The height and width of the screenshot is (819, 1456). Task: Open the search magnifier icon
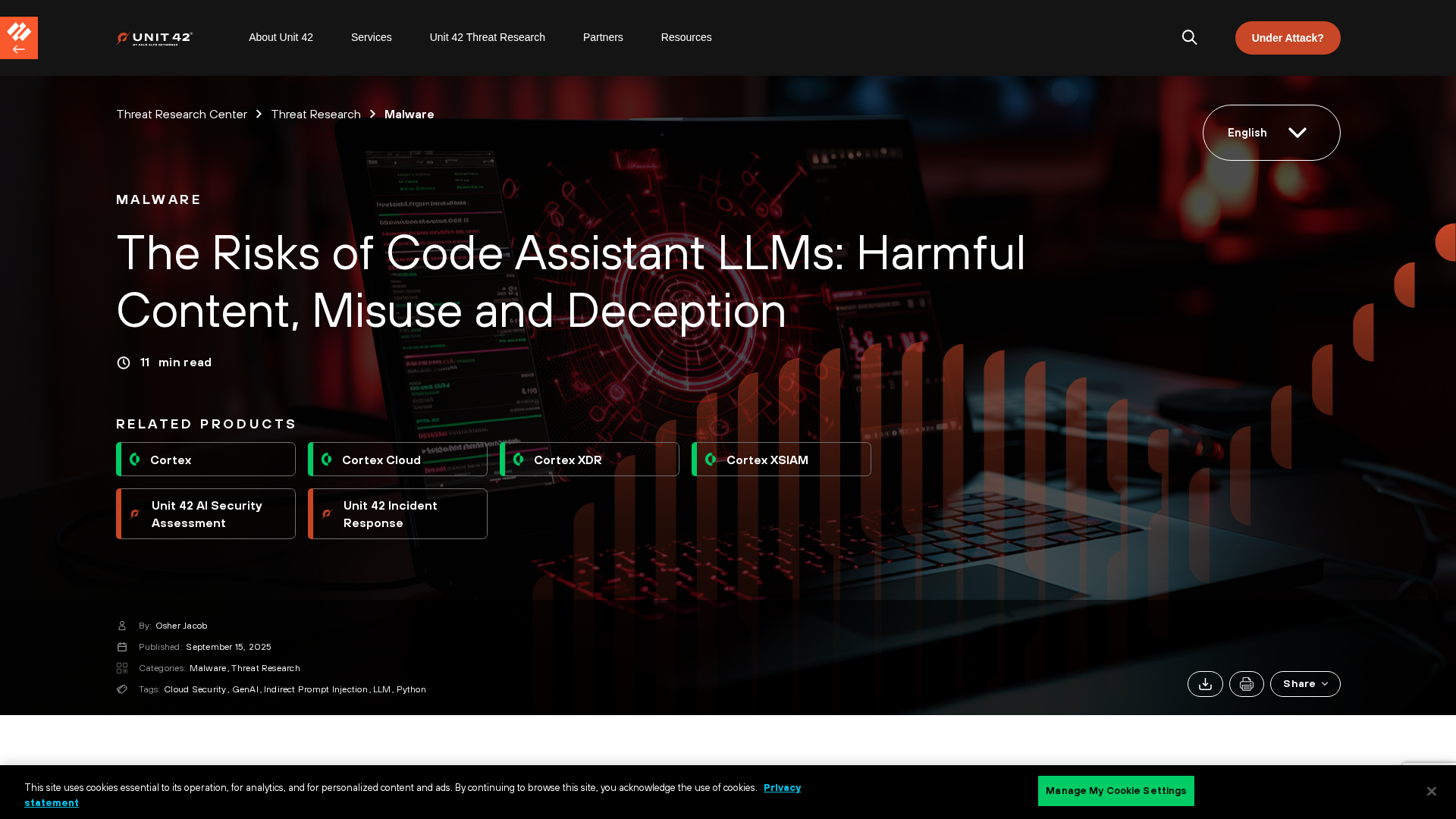coord(1189,37)
